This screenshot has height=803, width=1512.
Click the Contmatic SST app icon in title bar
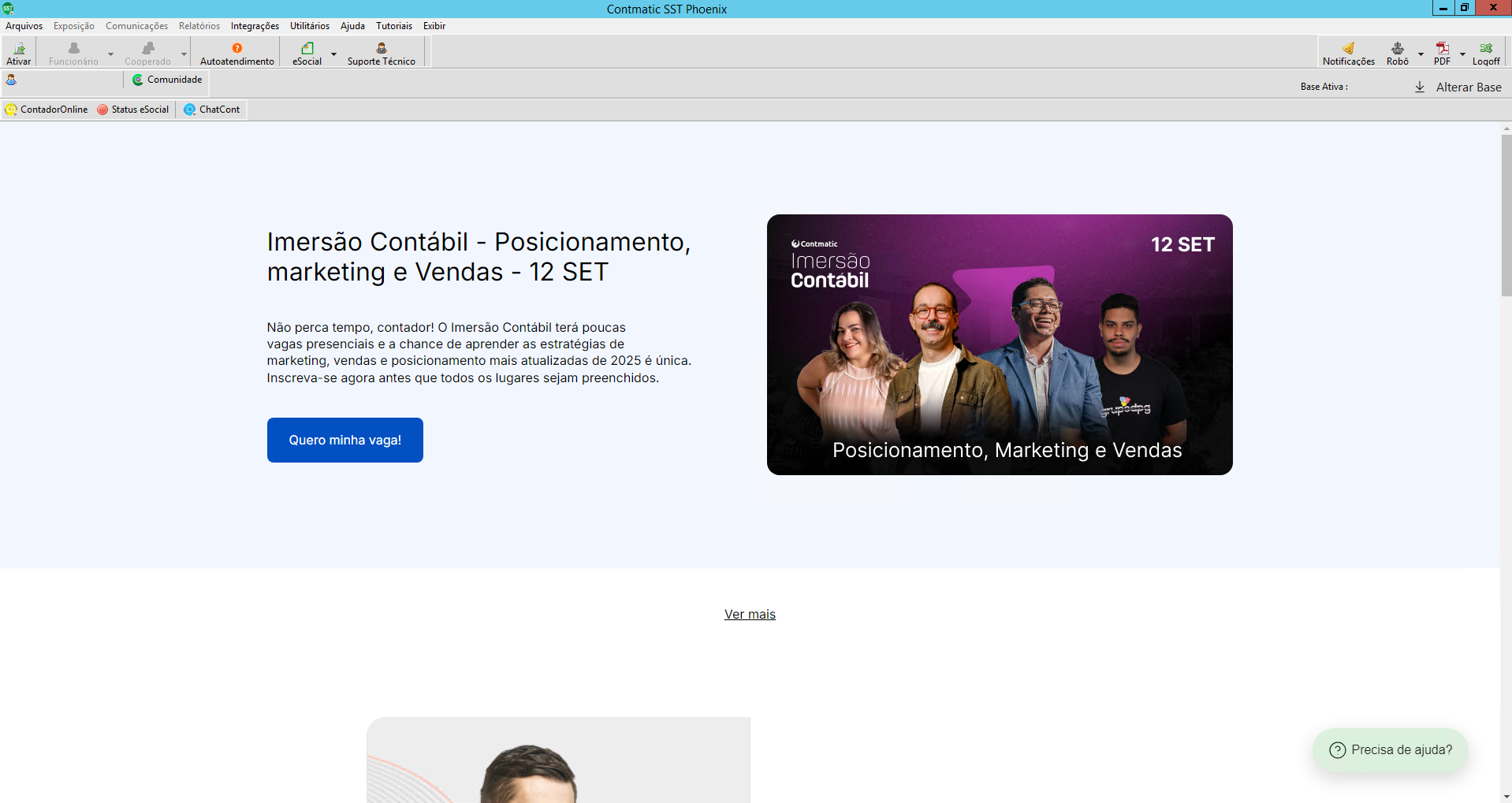click(x=8, y=9)
